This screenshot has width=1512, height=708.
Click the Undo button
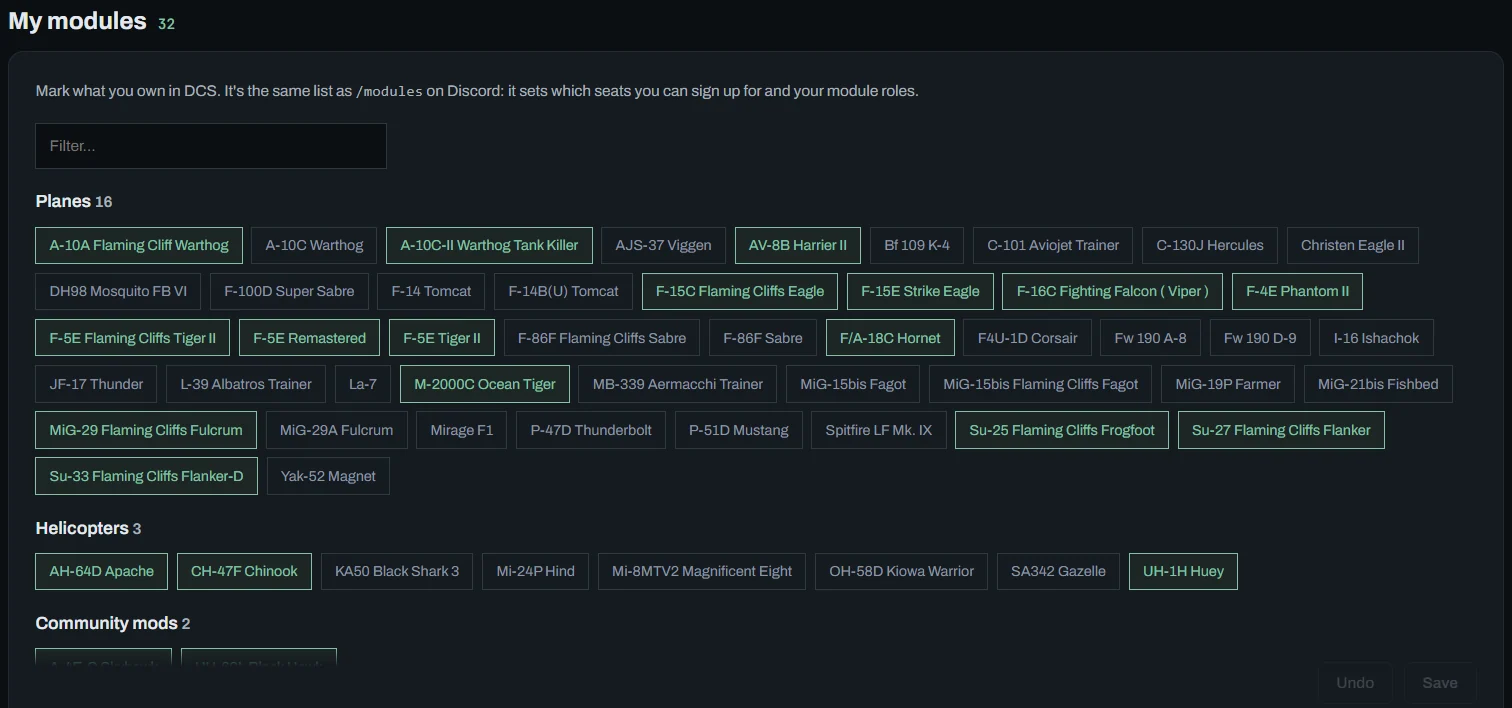pos(1355,683)
